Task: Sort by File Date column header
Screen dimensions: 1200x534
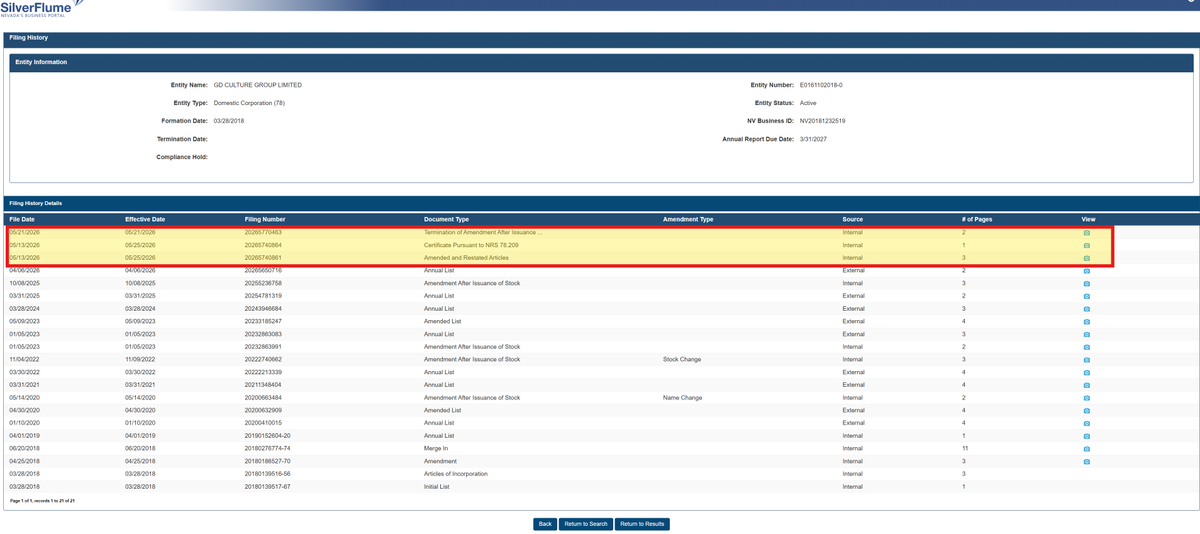Action: (22, 219)
